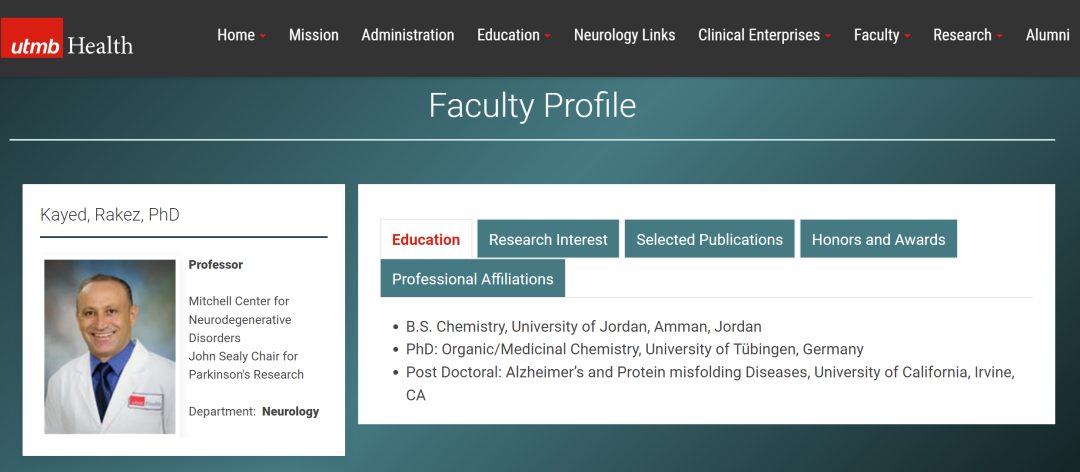Switch to the Research Interest tab
The height and width of the screenshot is (472, 1080).
pyautogui.click(x=548, y=239)
